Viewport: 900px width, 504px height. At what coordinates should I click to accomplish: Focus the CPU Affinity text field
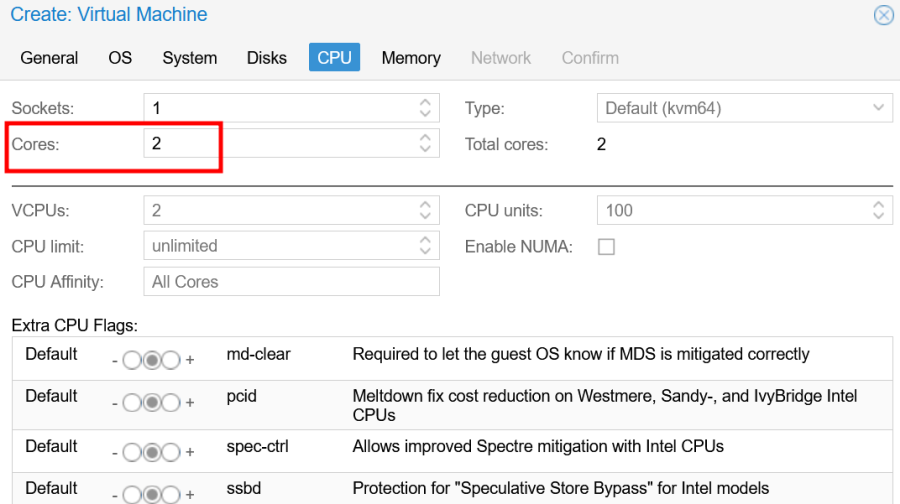[290, 282]
